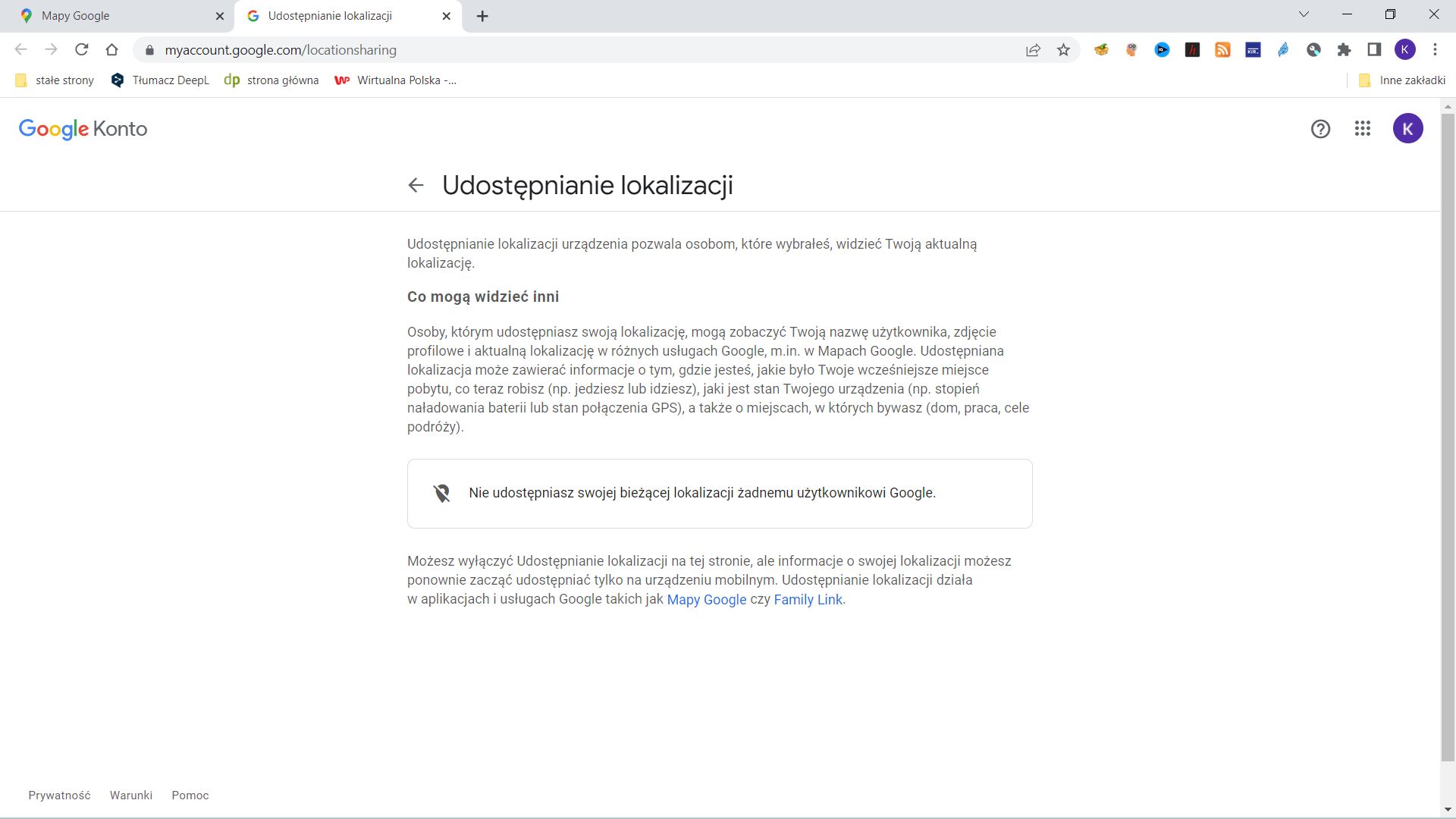1456x819 pixels.
Task: Open Help via the question mark icon
Action: tap(1321, 129)
